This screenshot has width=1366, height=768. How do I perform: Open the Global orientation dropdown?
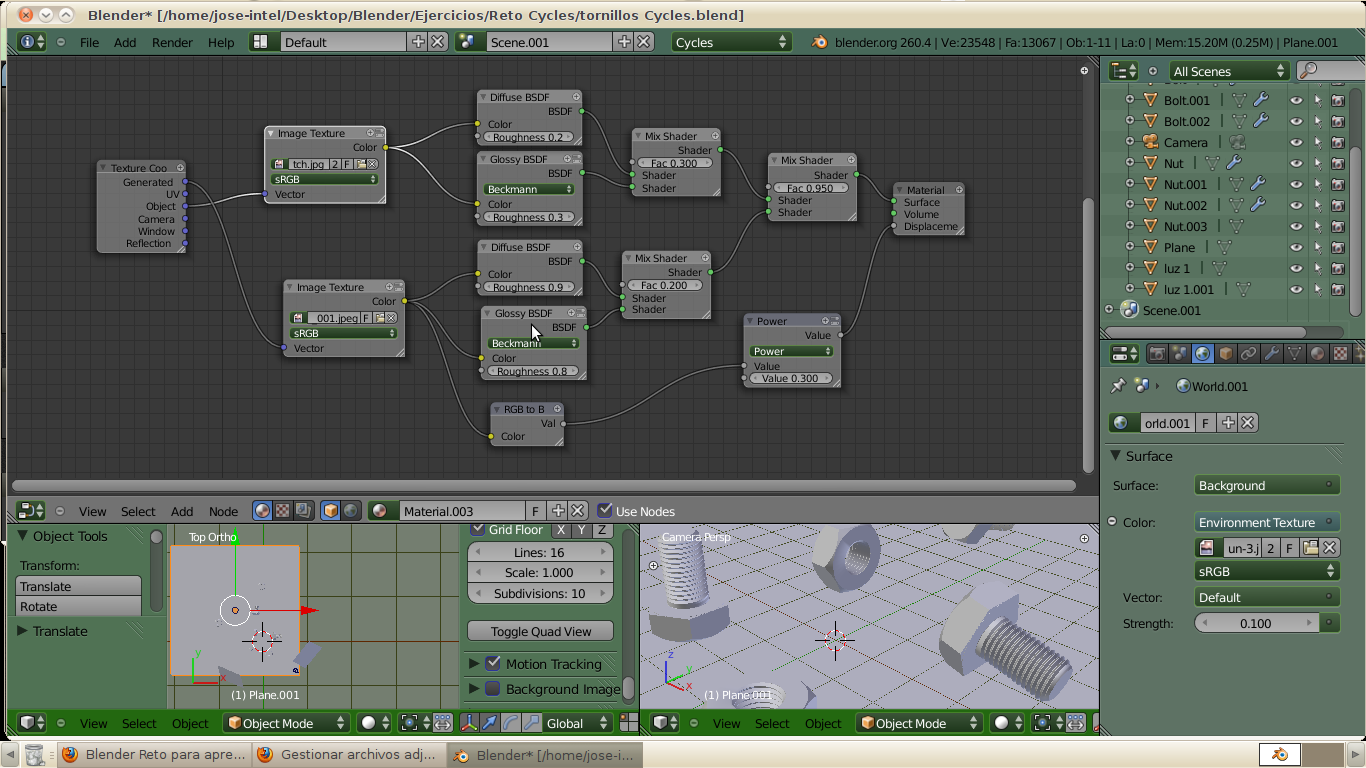click(577, 723)
